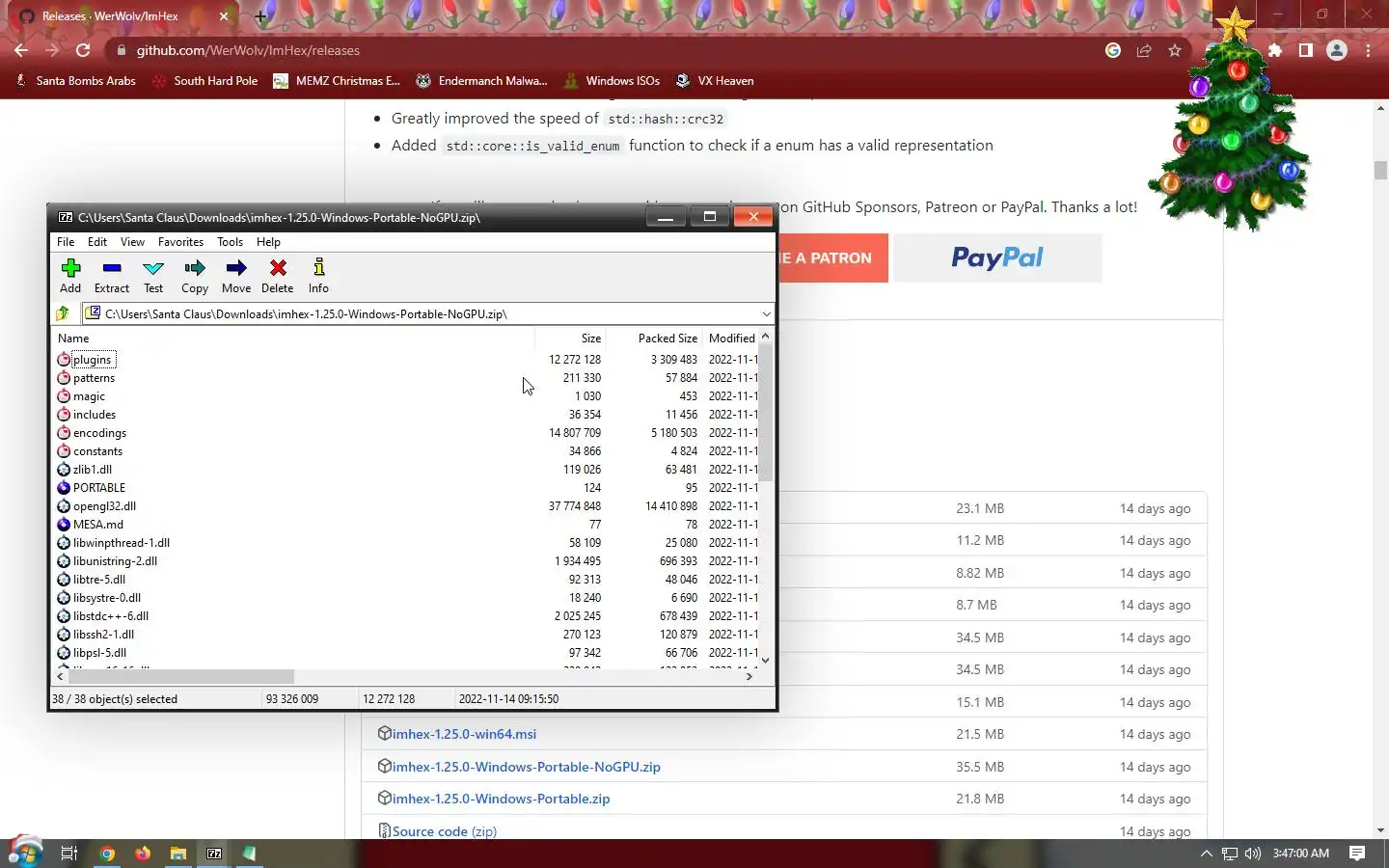Bookmark this page with the star
The width and height of the screenshot is (1389, 868).
tap(1175, 50)
